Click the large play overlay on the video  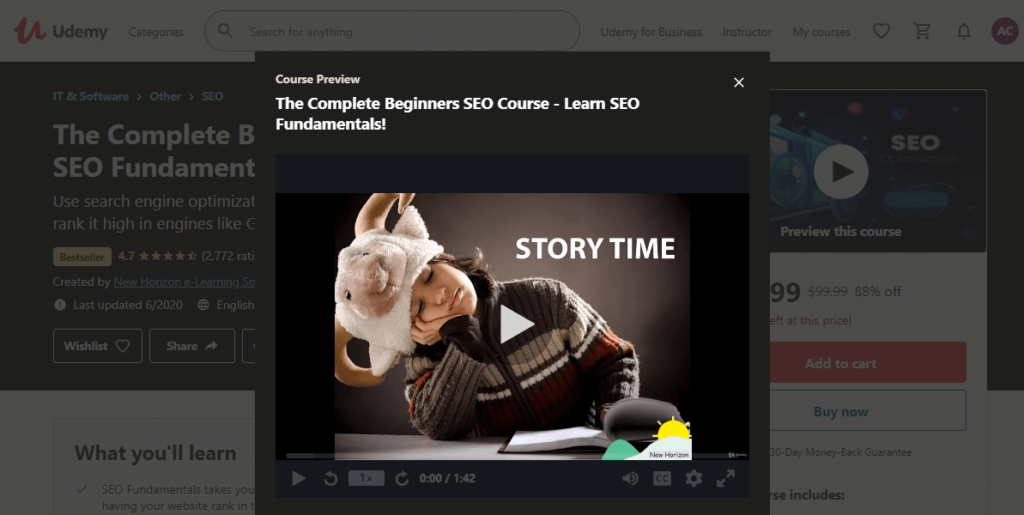(x=515, y=324)
